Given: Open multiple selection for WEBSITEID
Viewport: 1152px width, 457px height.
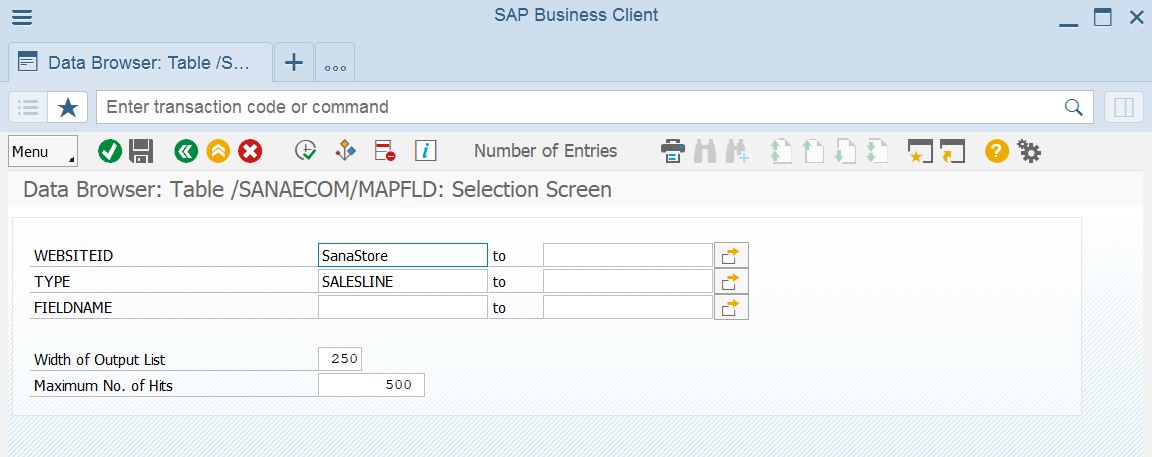Looking at the screenshot, I should point(731,255).
